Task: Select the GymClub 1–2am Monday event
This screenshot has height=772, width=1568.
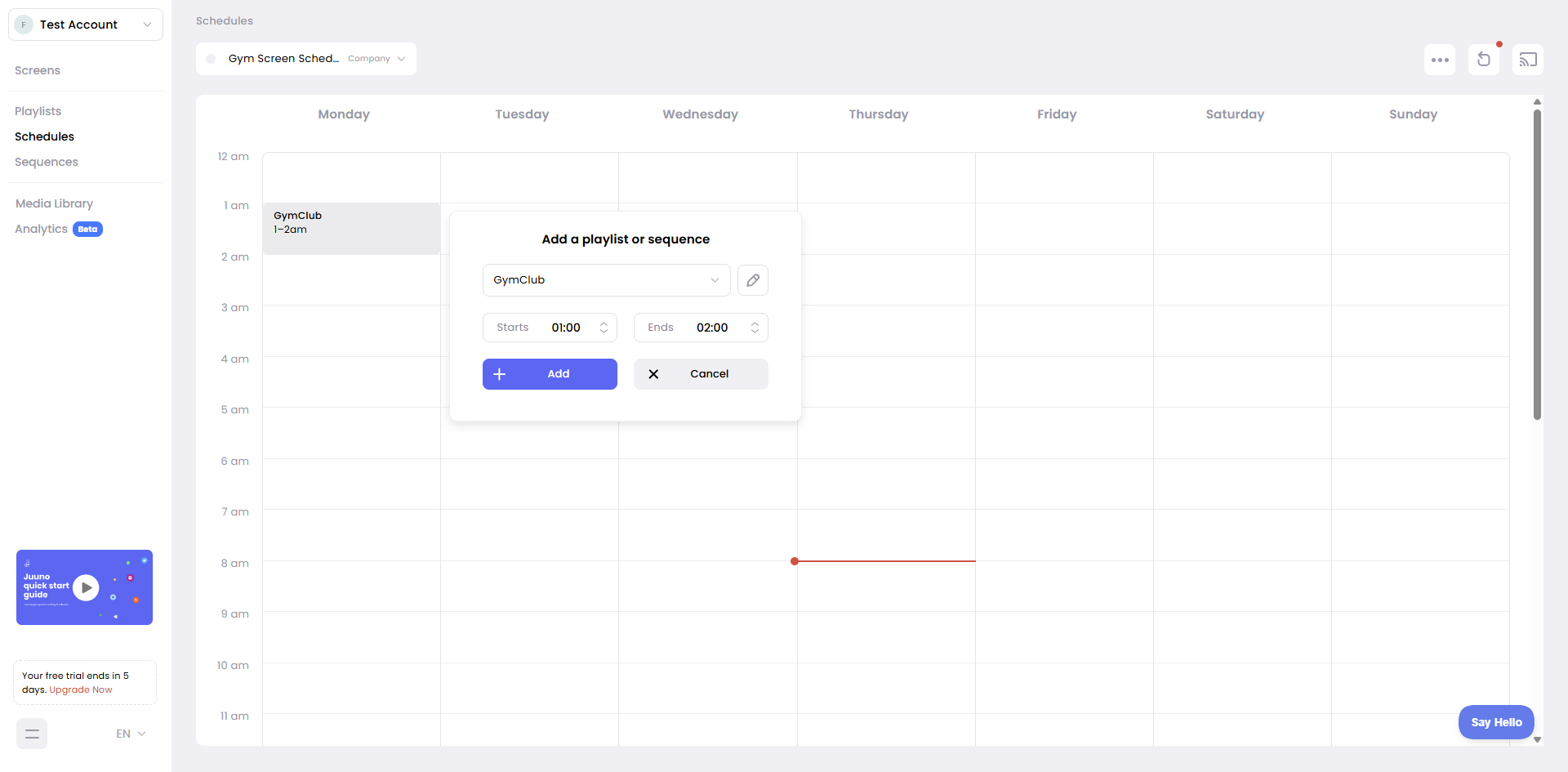Action: tap(351, 229)
